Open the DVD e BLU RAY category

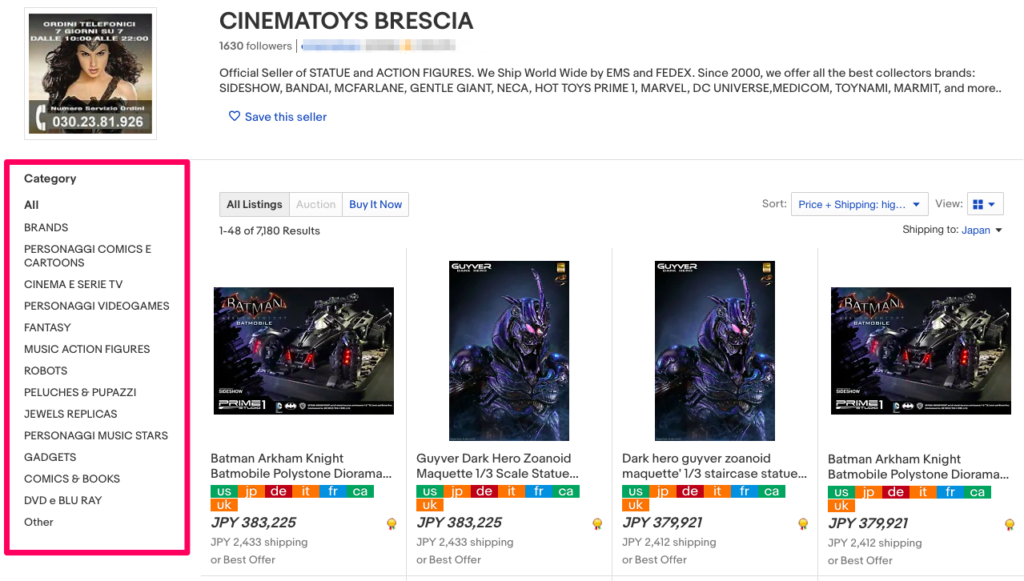(x=63, y=500)
